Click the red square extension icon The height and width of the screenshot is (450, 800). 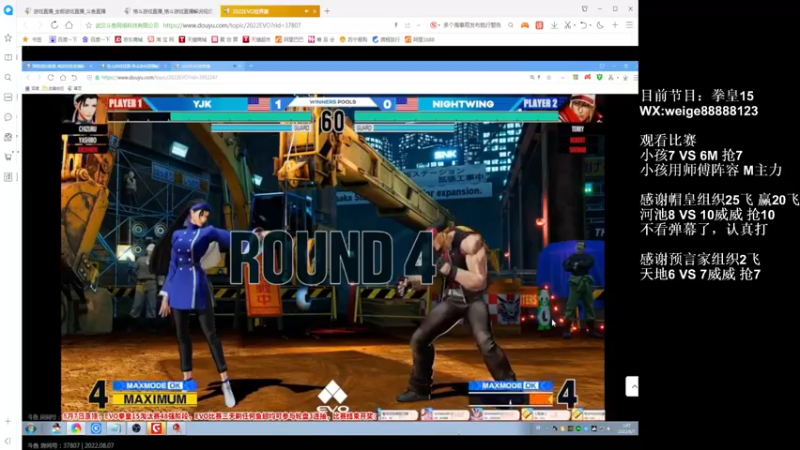coord(539,25)
